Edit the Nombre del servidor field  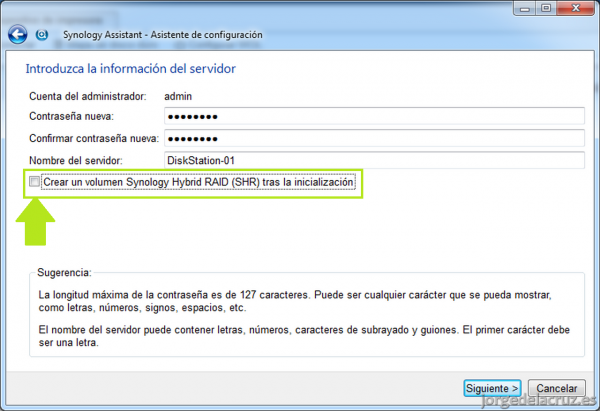(374, 160)
